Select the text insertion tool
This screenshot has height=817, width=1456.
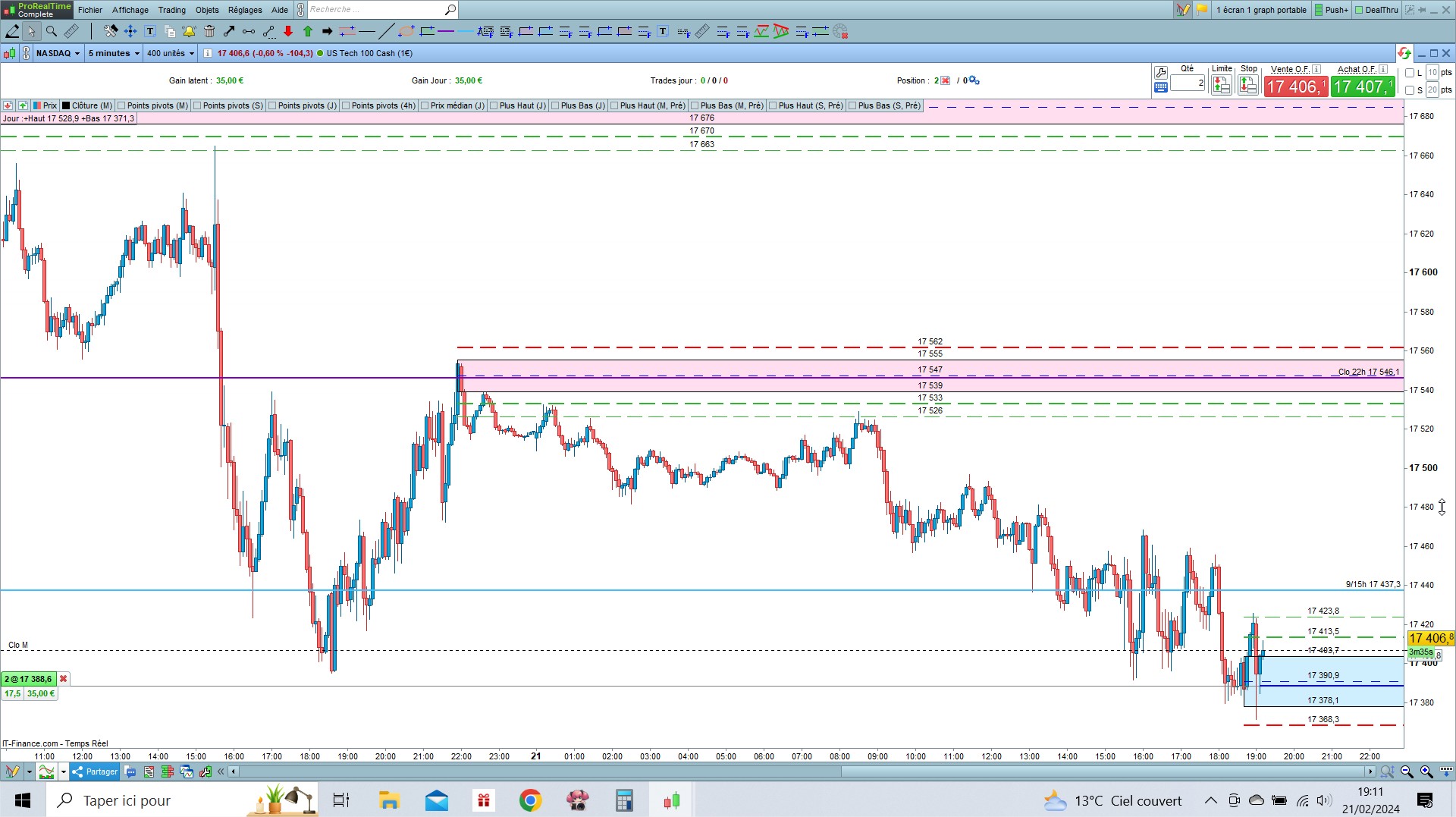150,31
